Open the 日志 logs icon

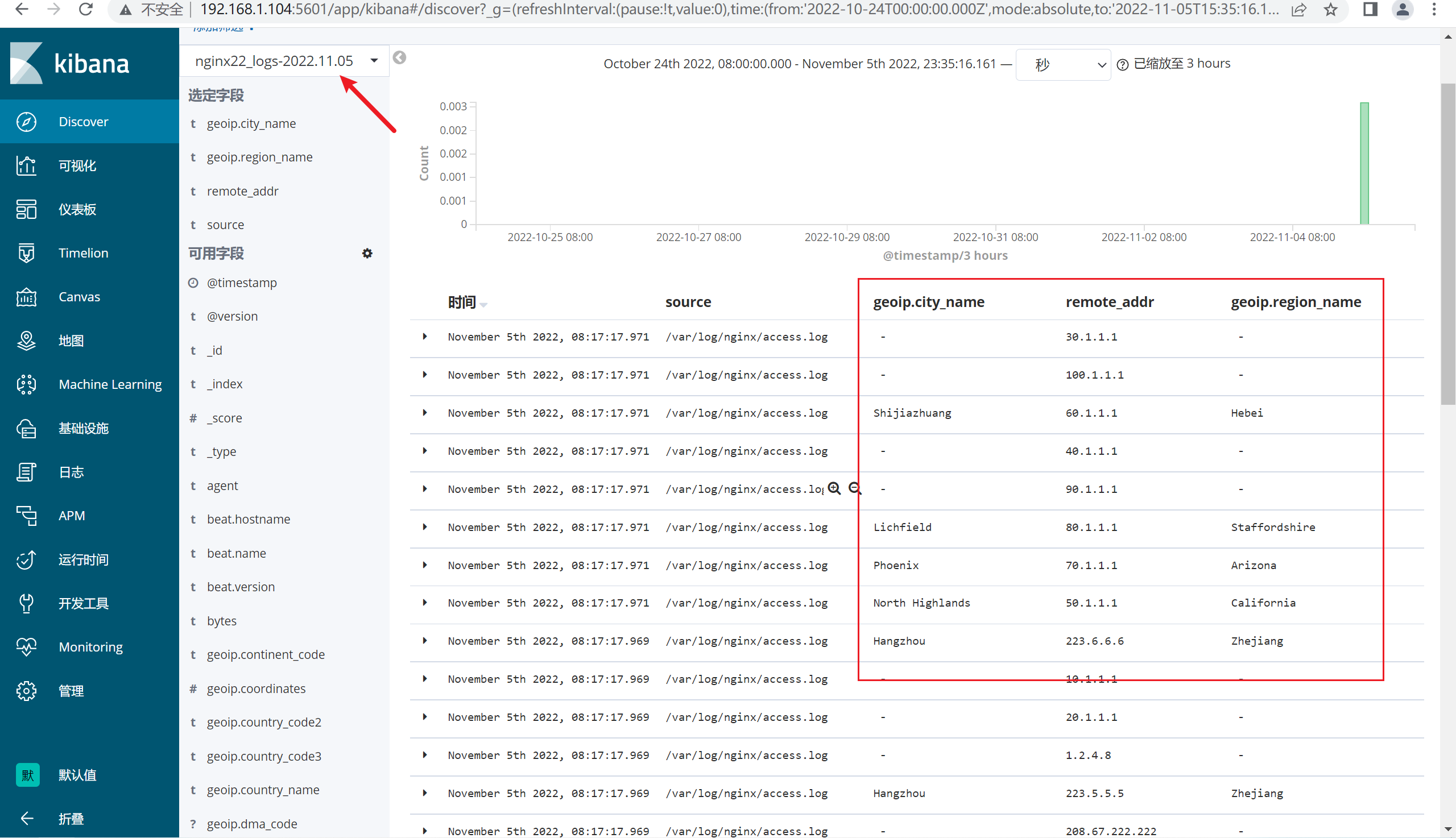[x=26, y=472]
